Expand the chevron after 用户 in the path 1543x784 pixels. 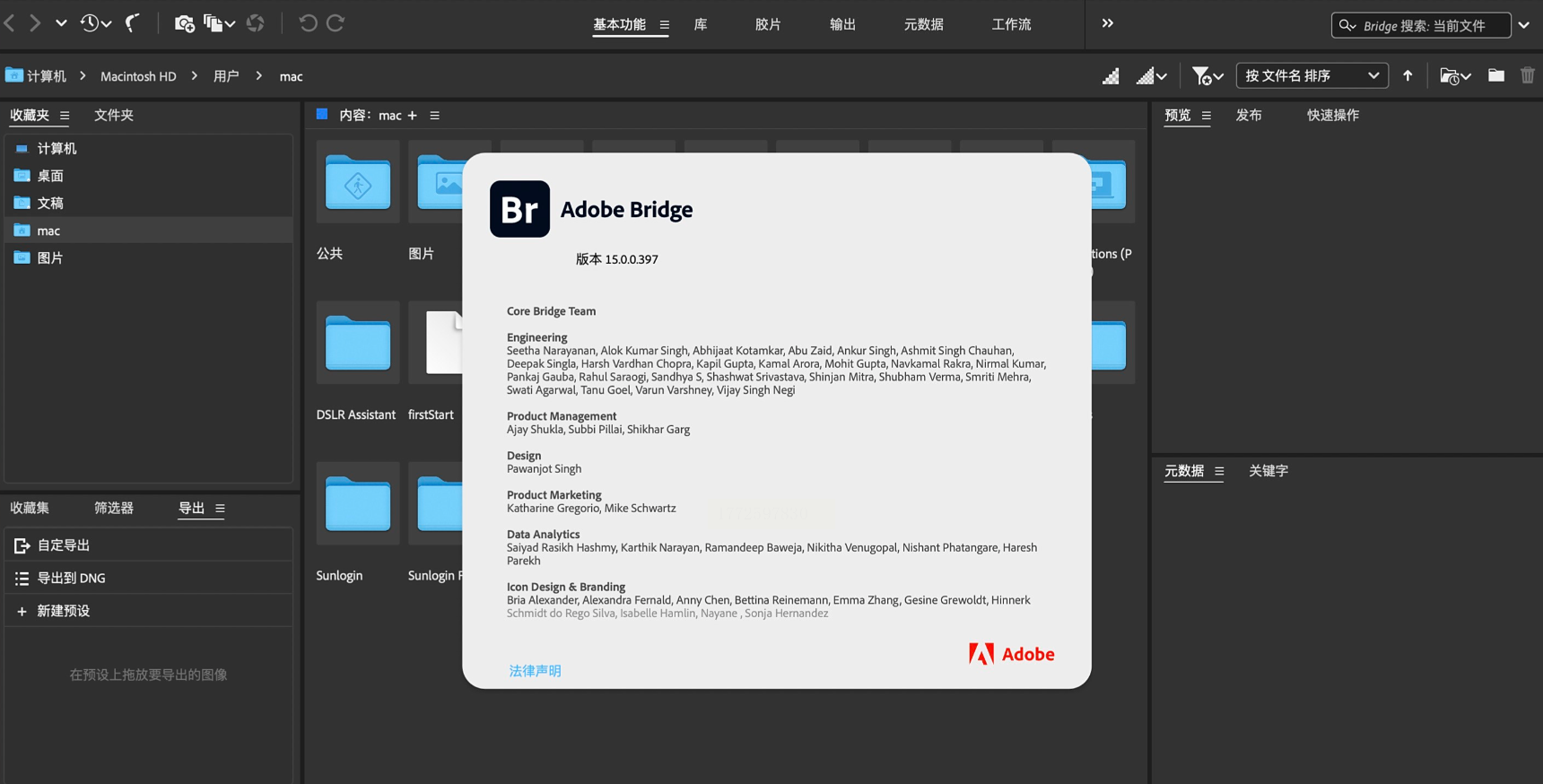[258, 76]
